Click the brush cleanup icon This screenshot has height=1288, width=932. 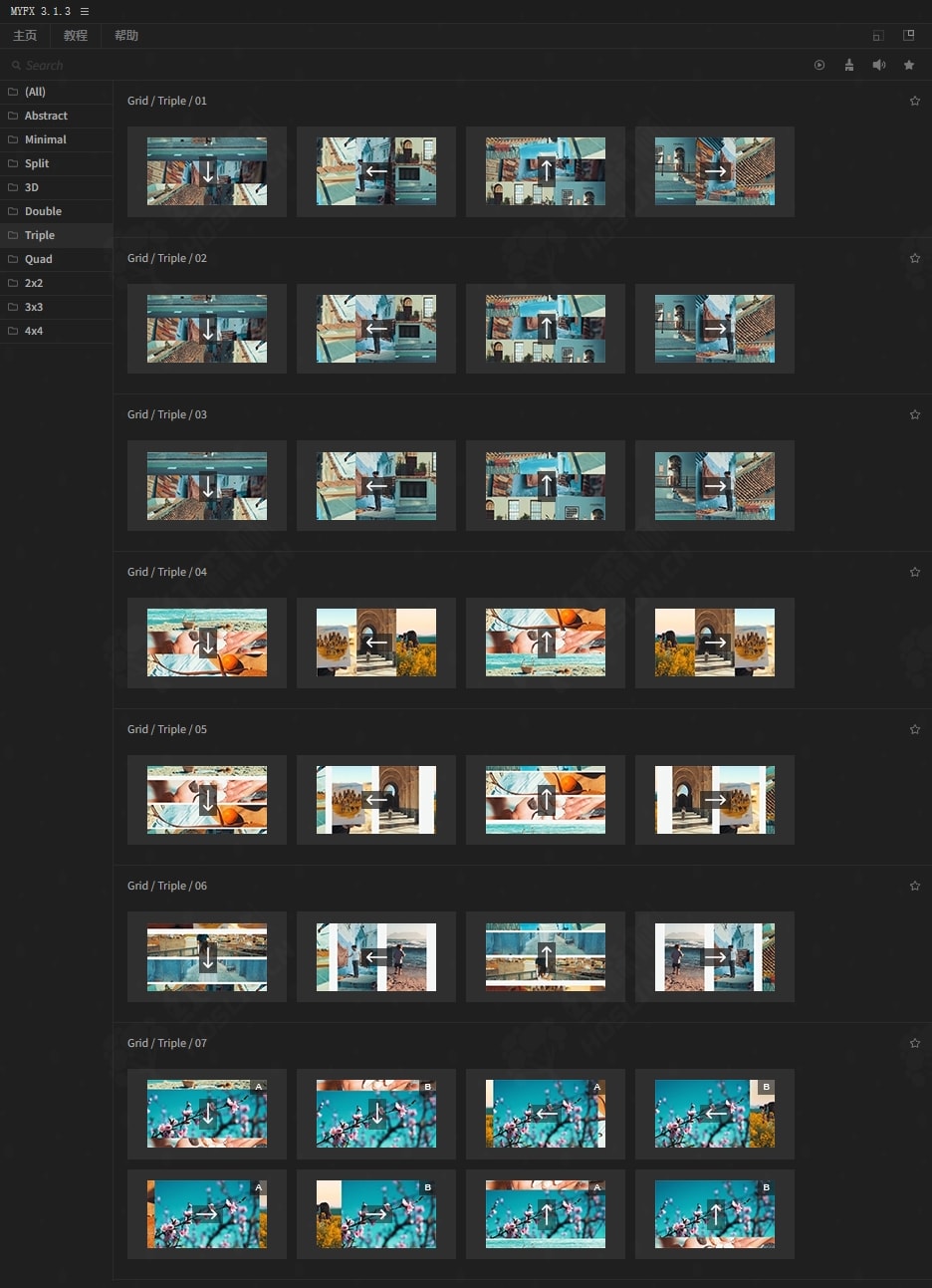coord(849,65)
